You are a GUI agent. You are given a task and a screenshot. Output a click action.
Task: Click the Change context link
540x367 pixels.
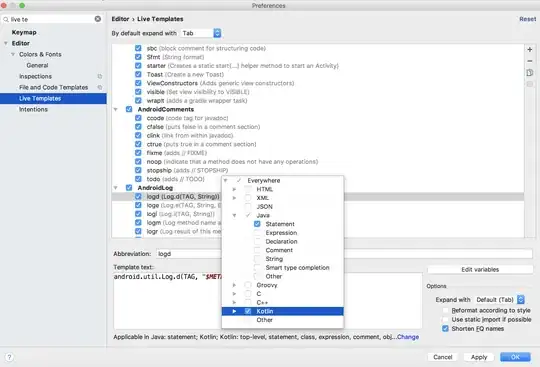[x=408, y=337]
